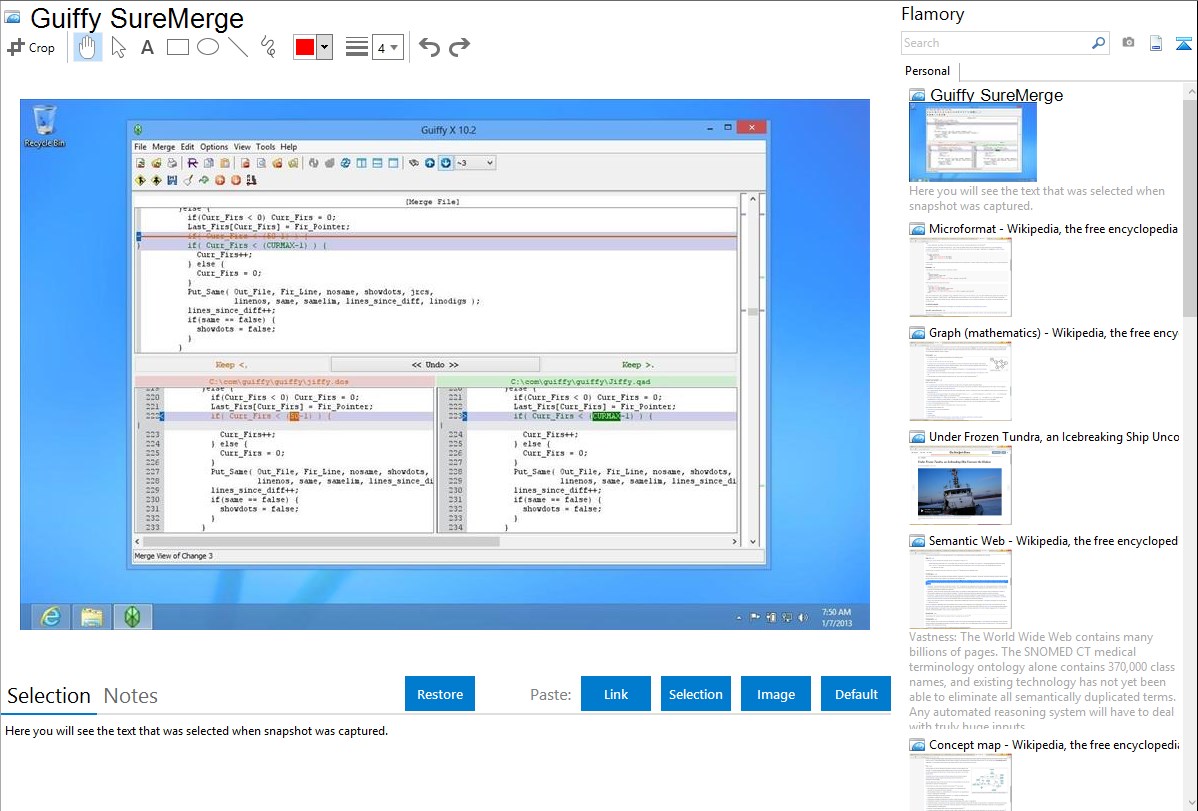Click the document page icon beside camera
This screenshot has width=1198, height=811.
coord(1156,43)
